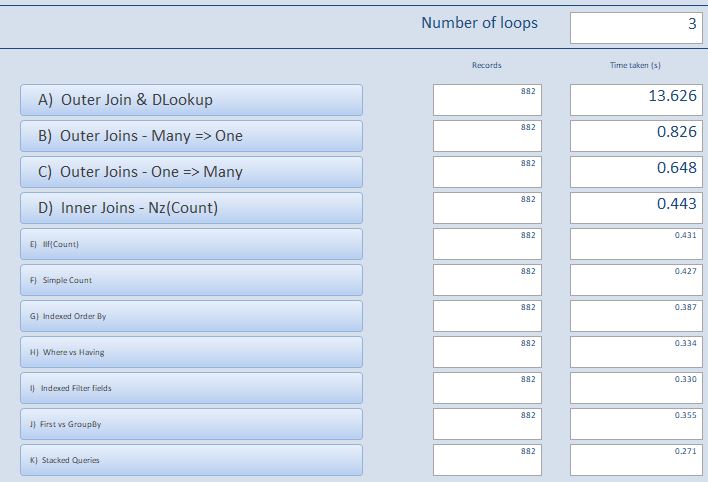
Task: Run the Indexed Filter fields test
Action: 191,388
